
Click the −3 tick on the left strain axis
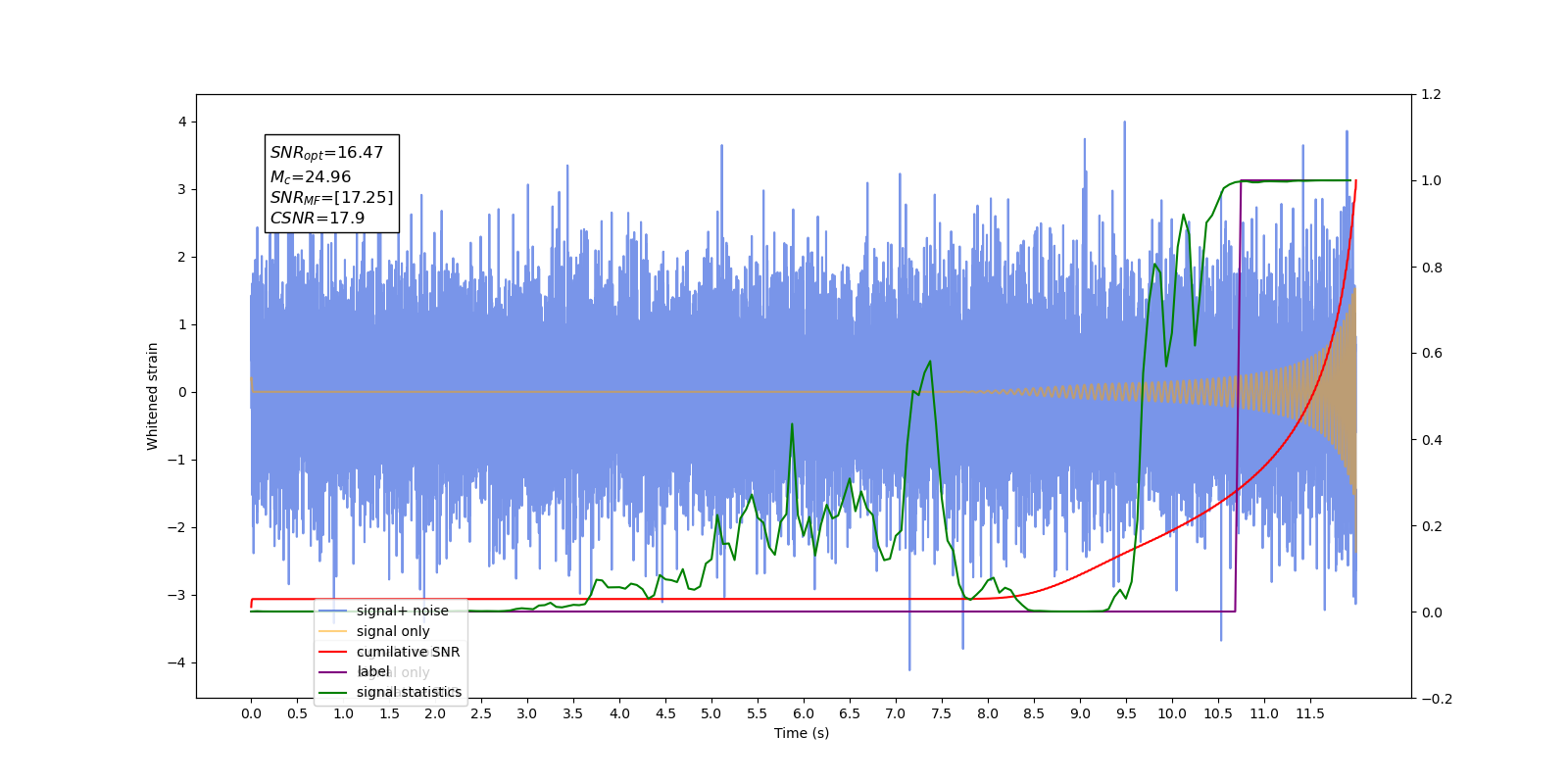pos(176,595)
